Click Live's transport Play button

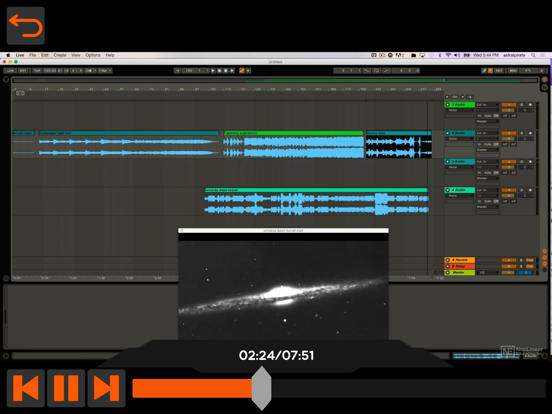click(213, 71)
